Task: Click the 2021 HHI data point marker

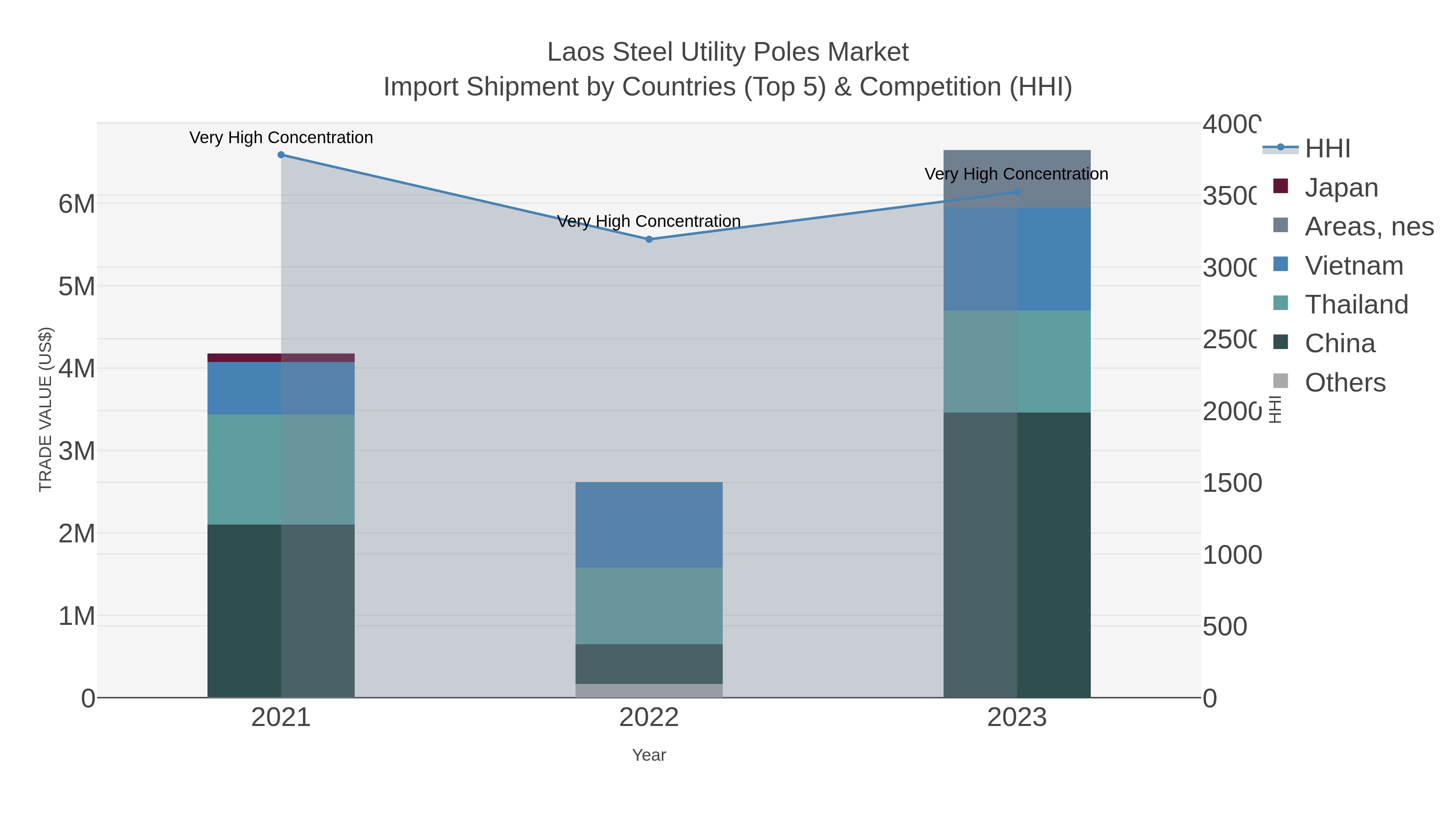Action: point(281,155)
